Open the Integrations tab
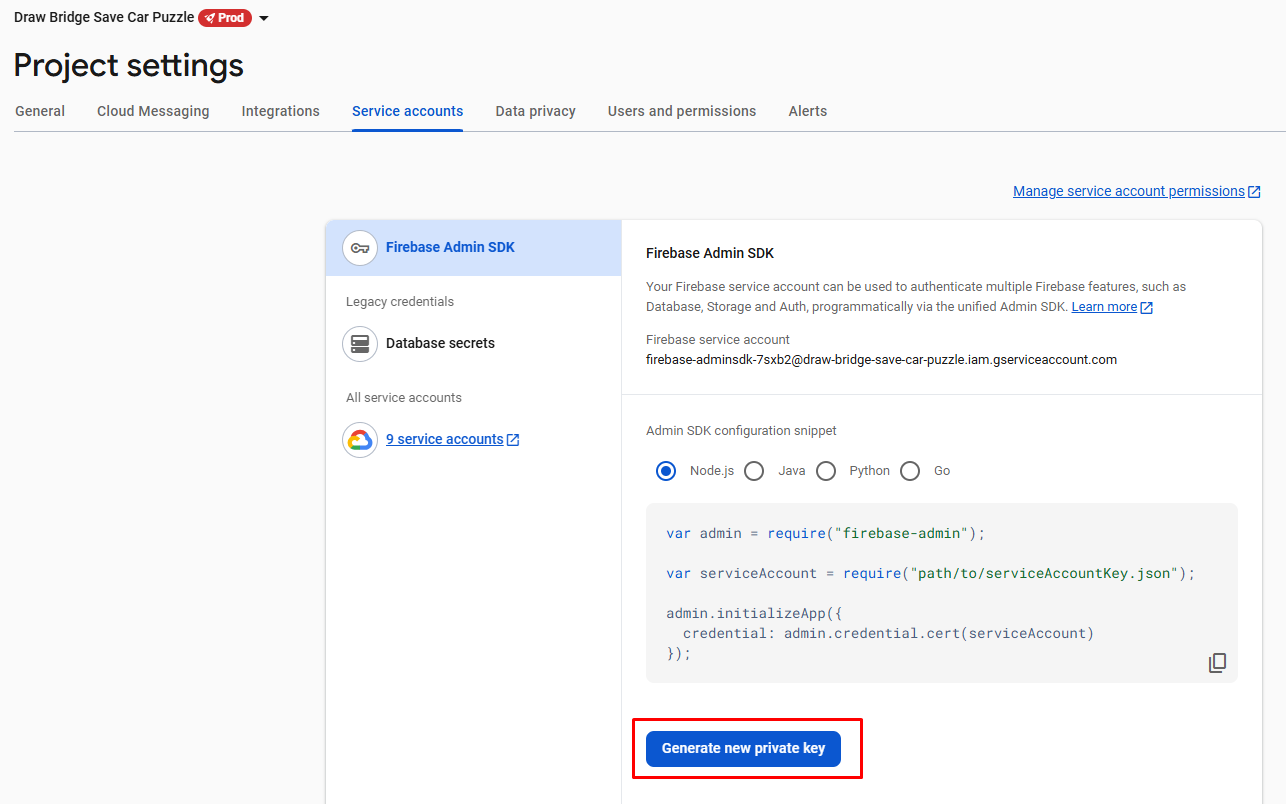This screenshot has width=1286, height=804. [281, 111]
